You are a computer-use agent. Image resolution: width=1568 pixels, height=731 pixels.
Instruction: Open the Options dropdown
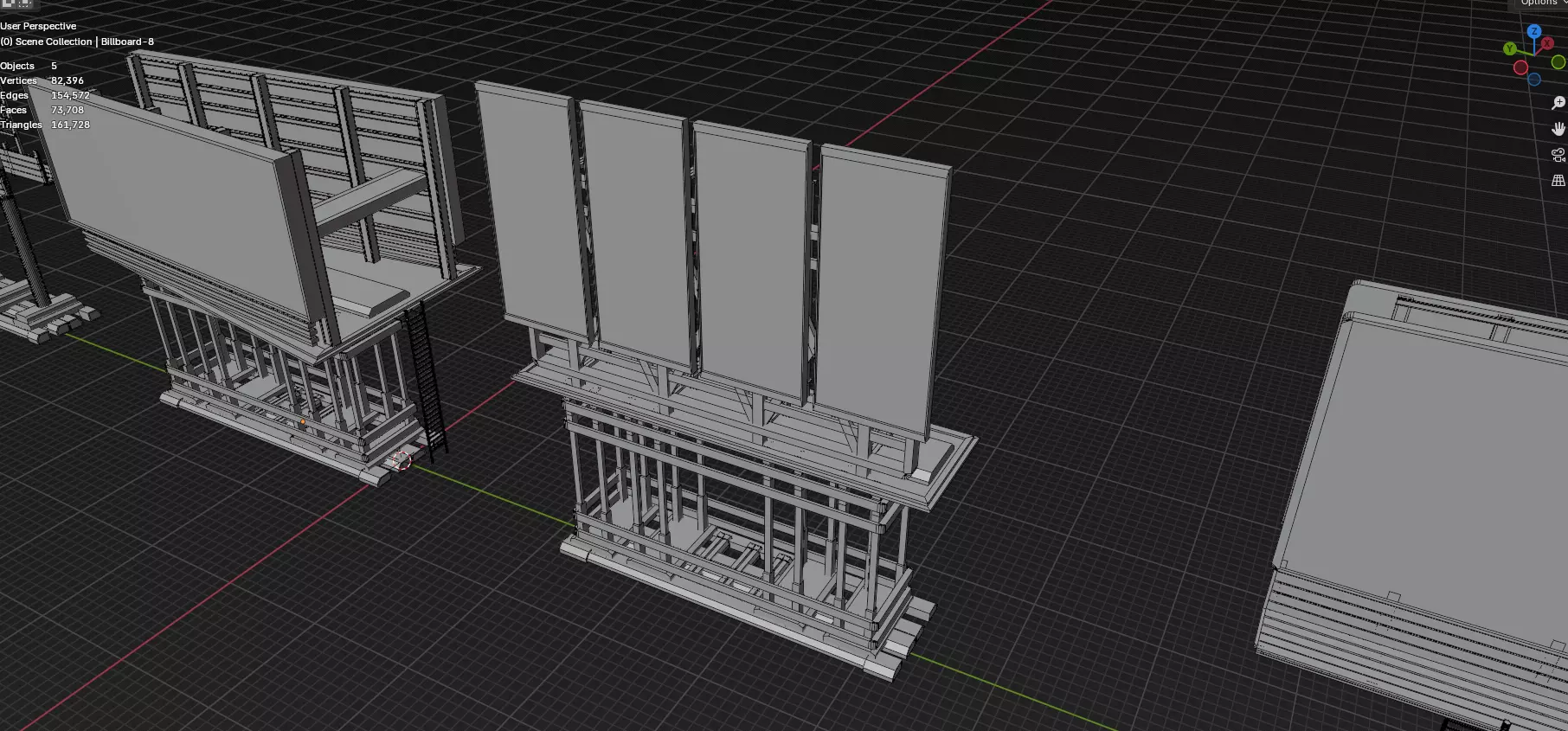tap(1542, 3)
